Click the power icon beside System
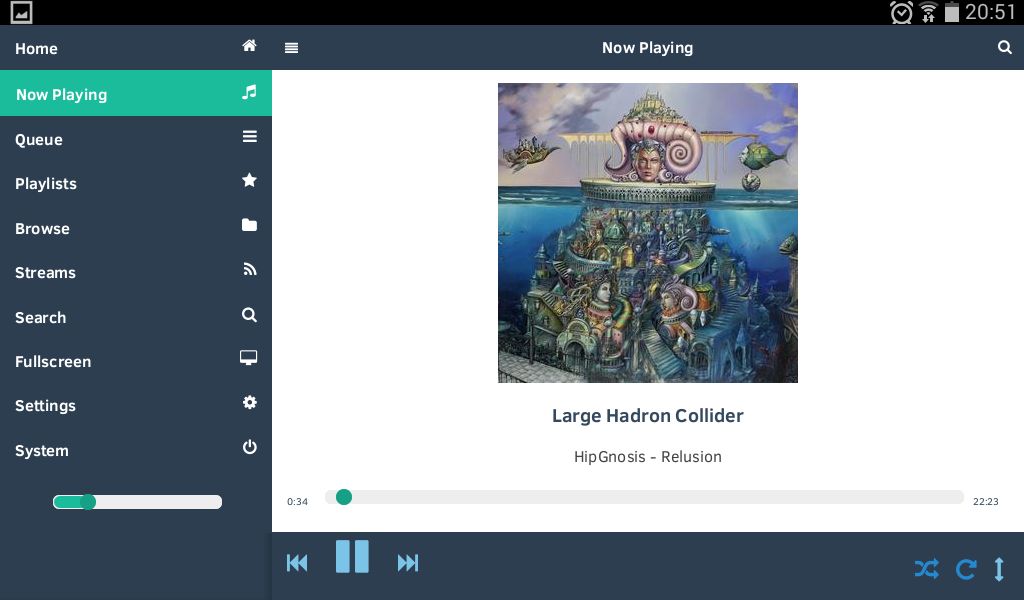1024x600 pixels. click(249, 447)
